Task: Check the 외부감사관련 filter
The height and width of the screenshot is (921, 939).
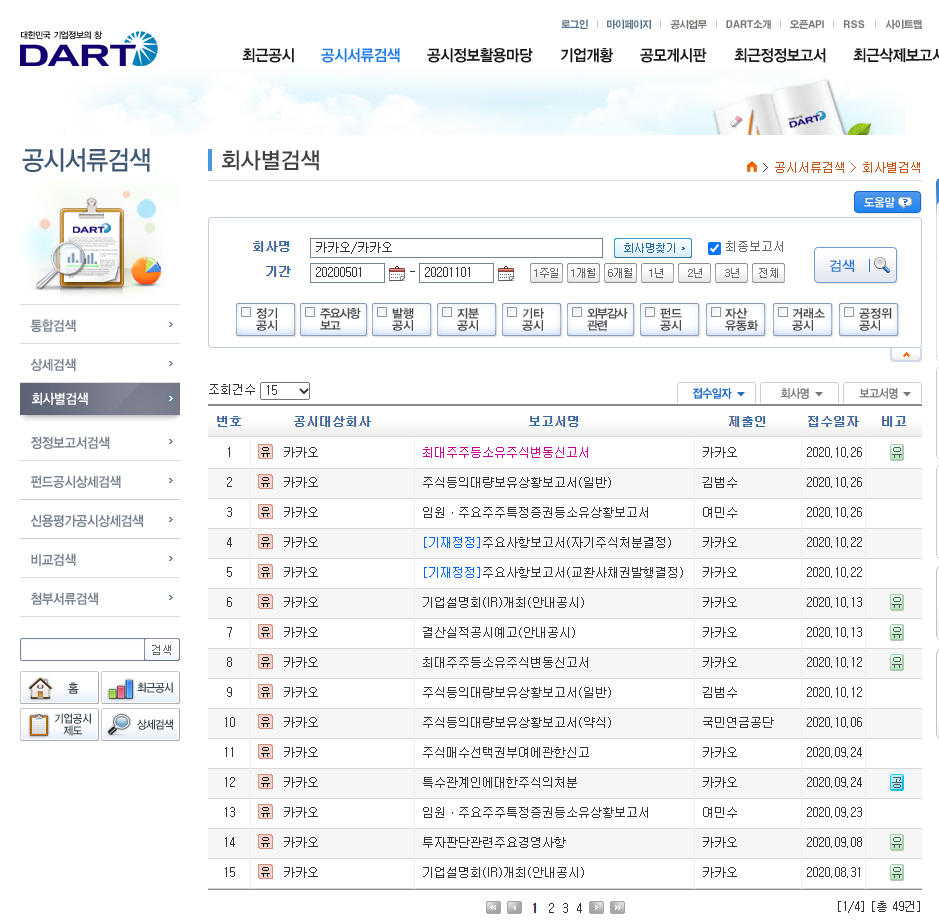Action: (x=577, y=312)
